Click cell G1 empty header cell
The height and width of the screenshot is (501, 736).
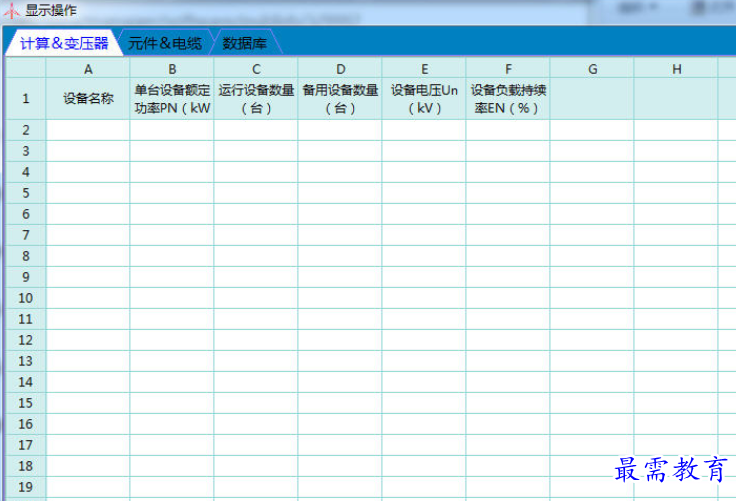(592, 99)
